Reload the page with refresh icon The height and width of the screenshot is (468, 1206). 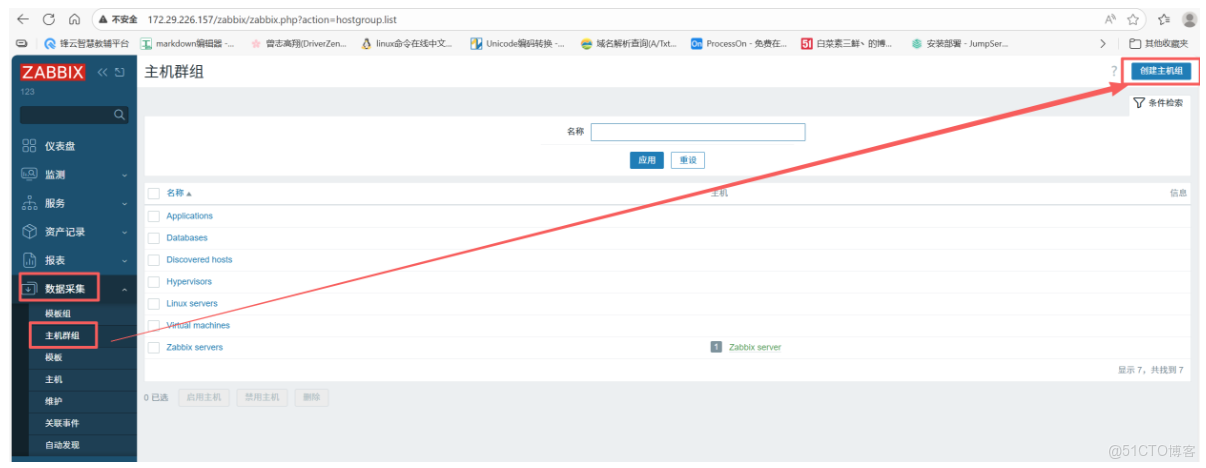[49, 19]
